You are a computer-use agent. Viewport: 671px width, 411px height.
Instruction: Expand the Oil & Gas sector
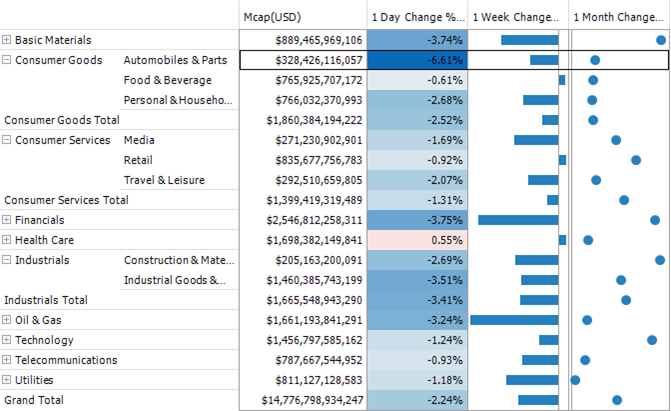[8, 320]
